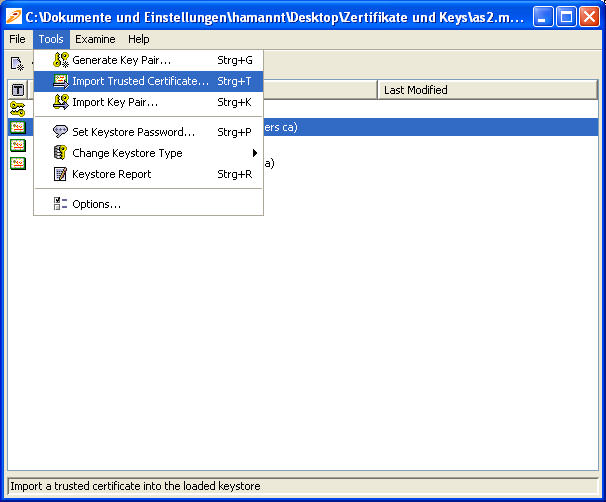Screen dimensions: 606x502
Task: Select the certificate icon below the highlighted row
Action: pos(17,145)
